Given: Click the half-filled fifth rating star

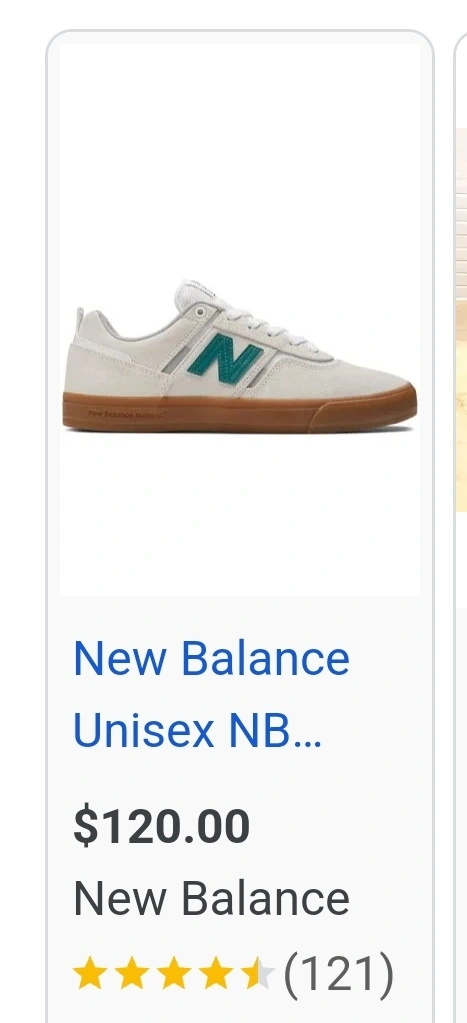Looking at the screenshot, I should point(258,973).
